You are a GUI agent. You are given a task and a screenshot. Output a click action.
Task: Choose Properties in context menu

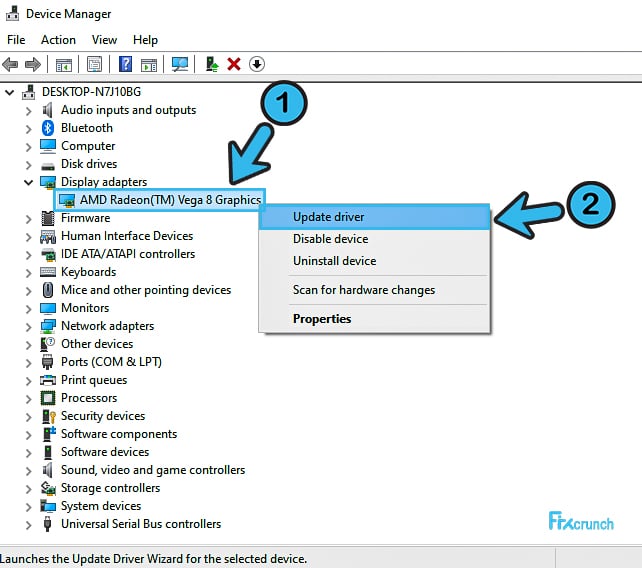click(x=374, y=319)
